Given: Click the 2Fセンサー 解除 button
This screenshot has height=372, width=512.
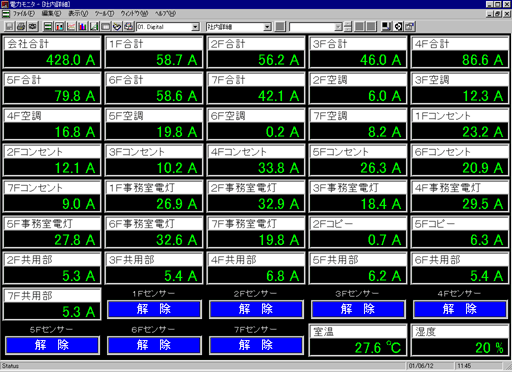Looking at the screenshot, I should [x=256, y=309].
